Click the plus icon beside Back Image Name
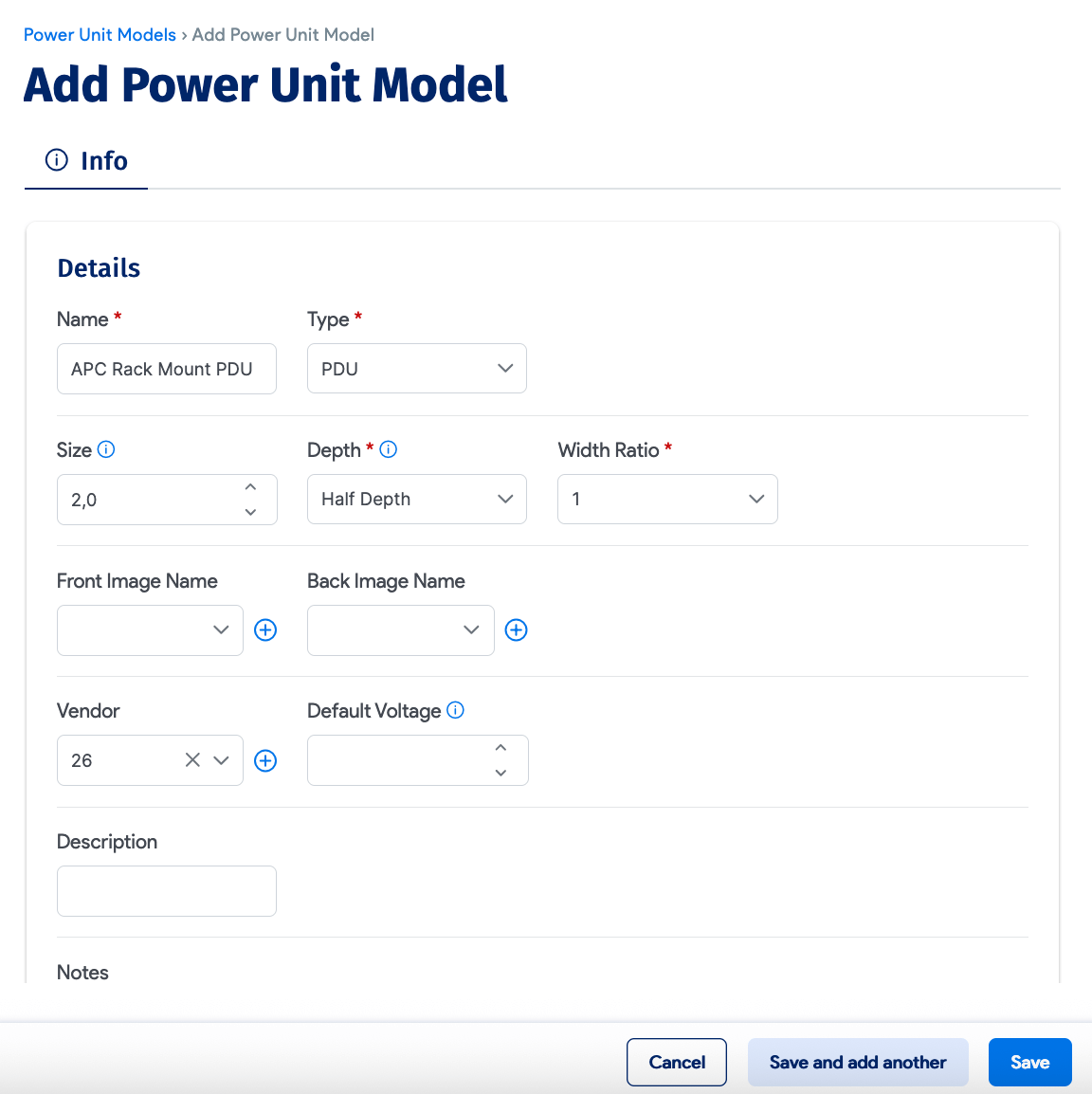This screenshot has width=1092, height=1094. 516,629
